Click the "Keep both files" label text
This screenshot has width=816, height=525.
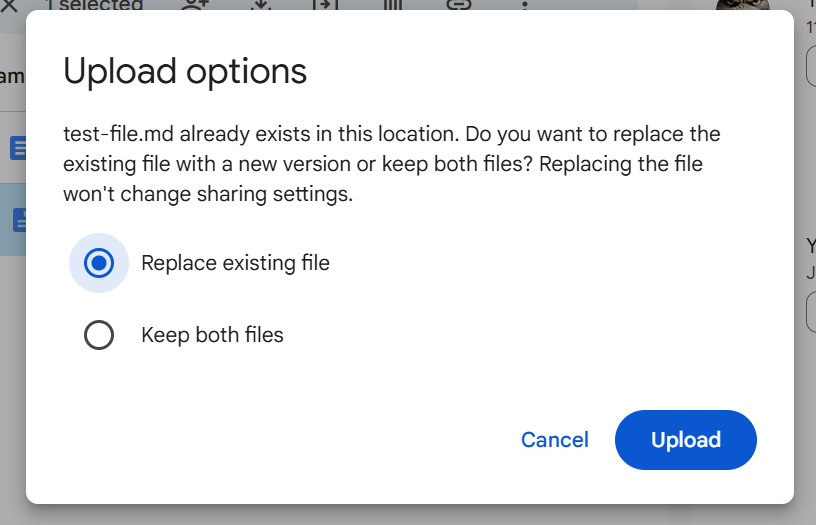pyautogui.click(x=212, y=335)
